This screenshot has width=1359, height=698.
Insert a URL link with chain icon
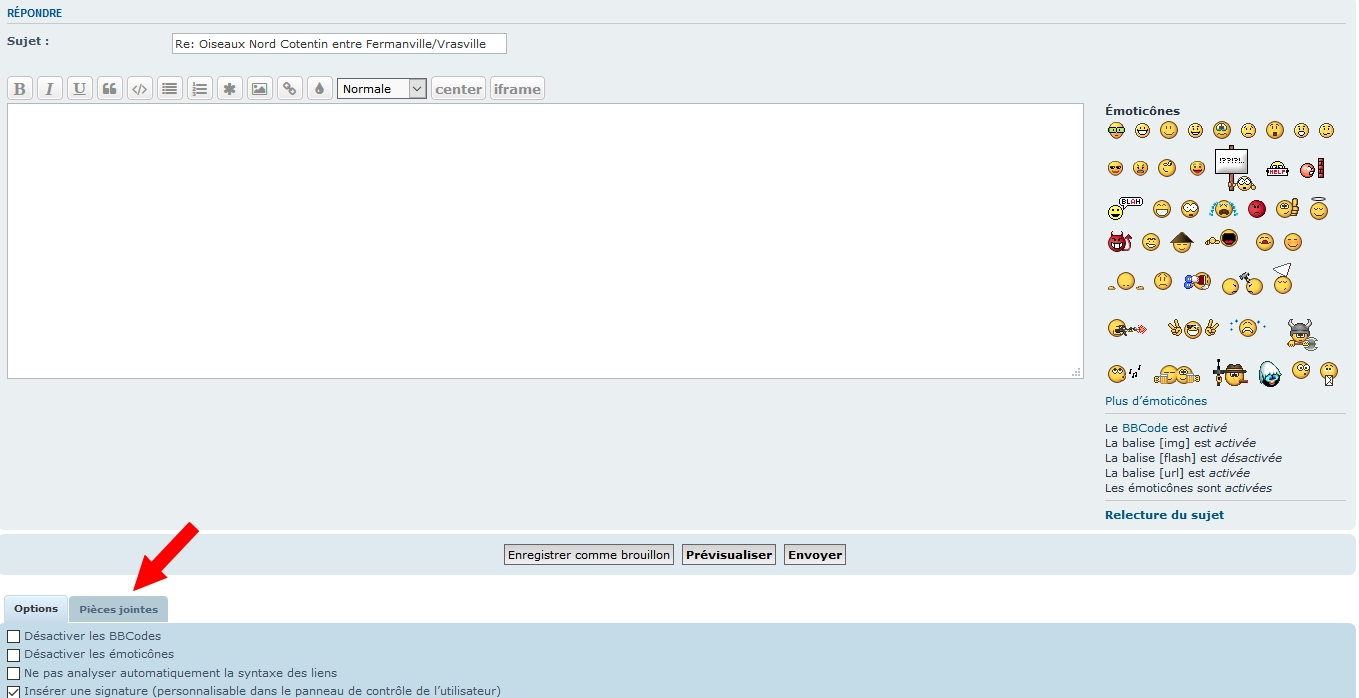tap(289, 89)
